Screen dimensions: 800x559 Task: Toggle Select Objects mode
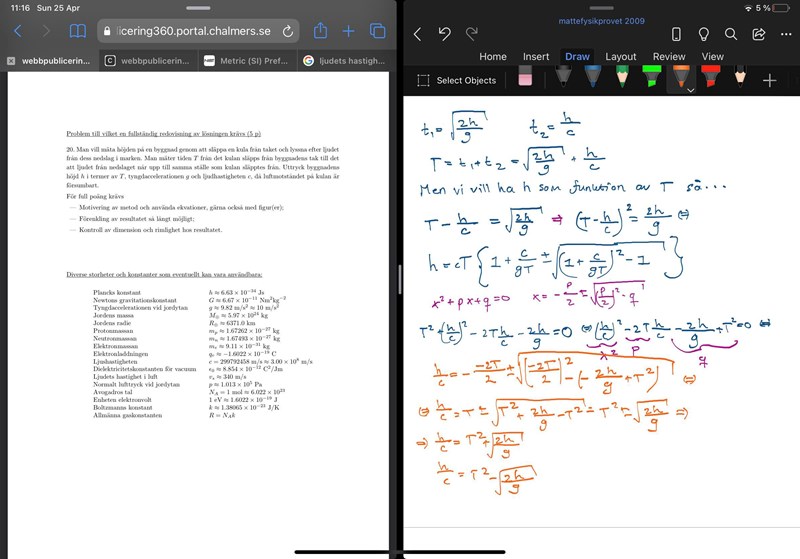[x=456, y=80]
